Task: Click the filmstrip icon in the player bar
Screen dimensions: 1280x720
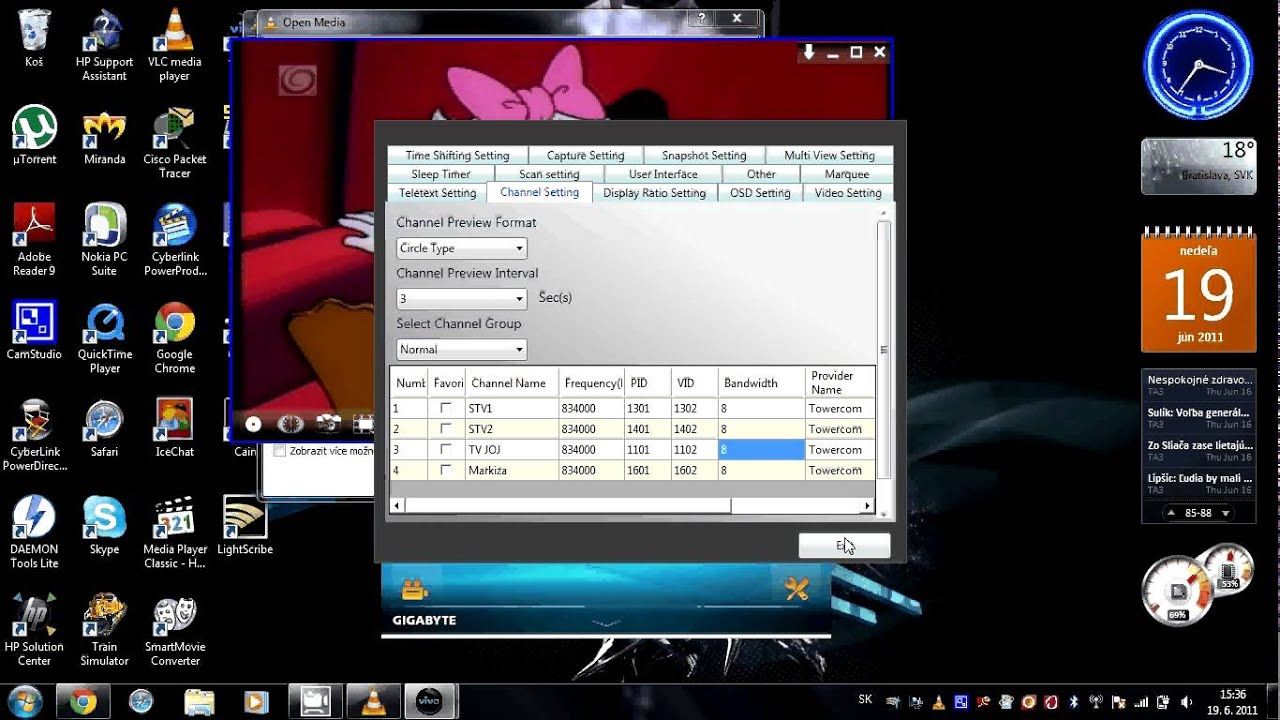Action: click(362, 424)
